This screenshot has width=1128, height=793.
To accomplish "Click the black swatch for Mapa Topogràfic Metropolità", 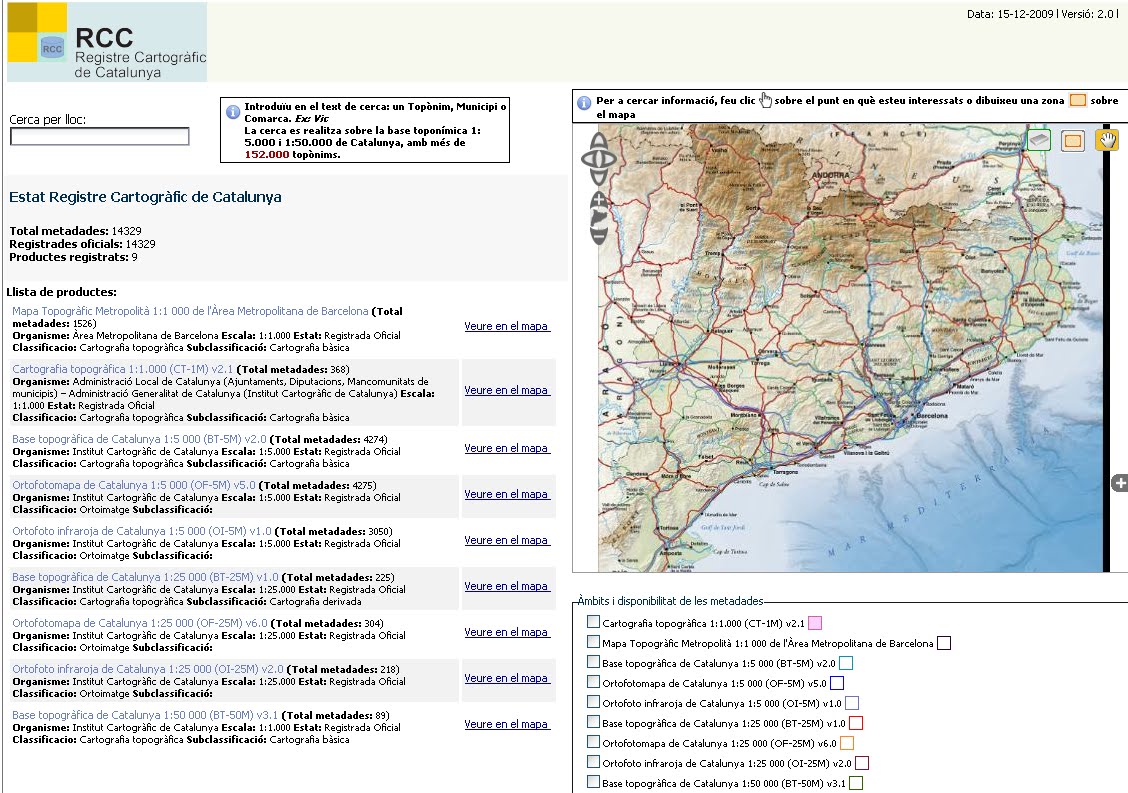I will pos(944,643).
